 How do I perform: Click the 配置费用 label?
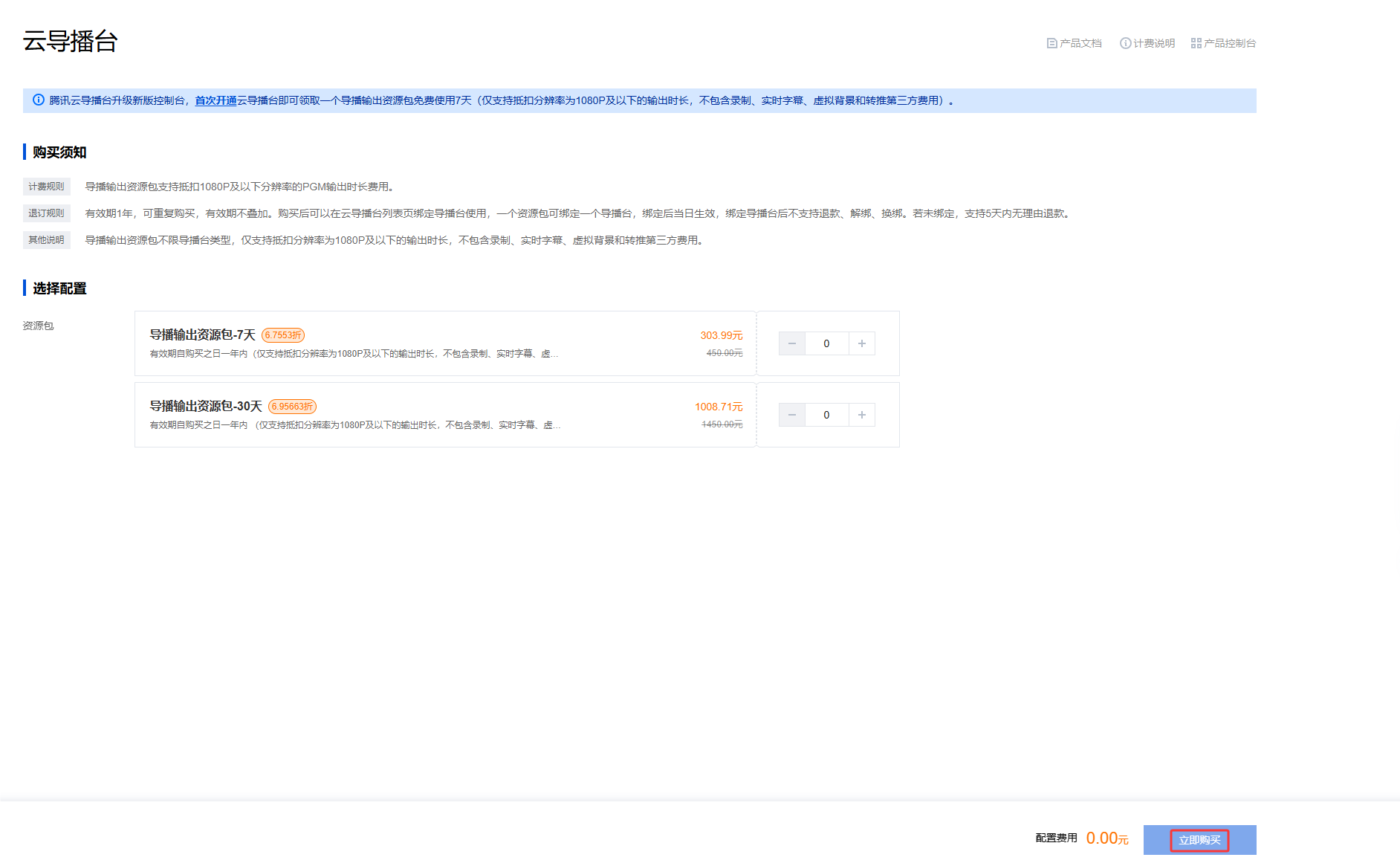click(x=1056, y=838)
